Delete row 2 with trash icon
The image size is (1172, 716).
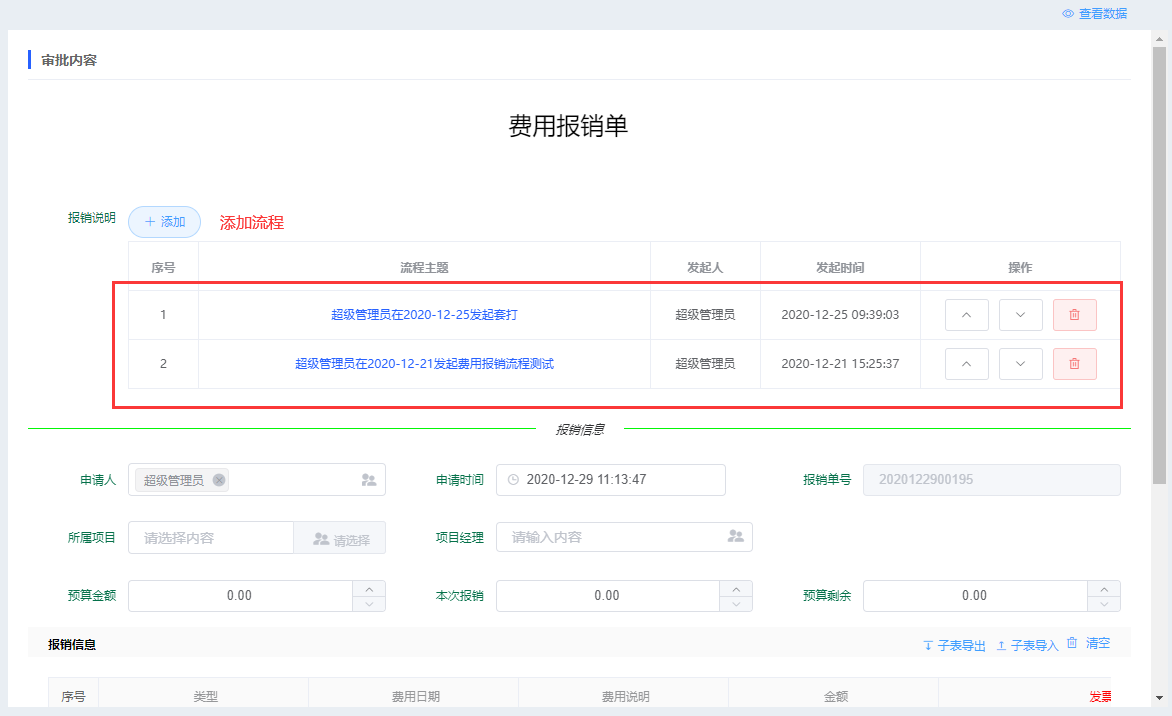(1074, 364)
